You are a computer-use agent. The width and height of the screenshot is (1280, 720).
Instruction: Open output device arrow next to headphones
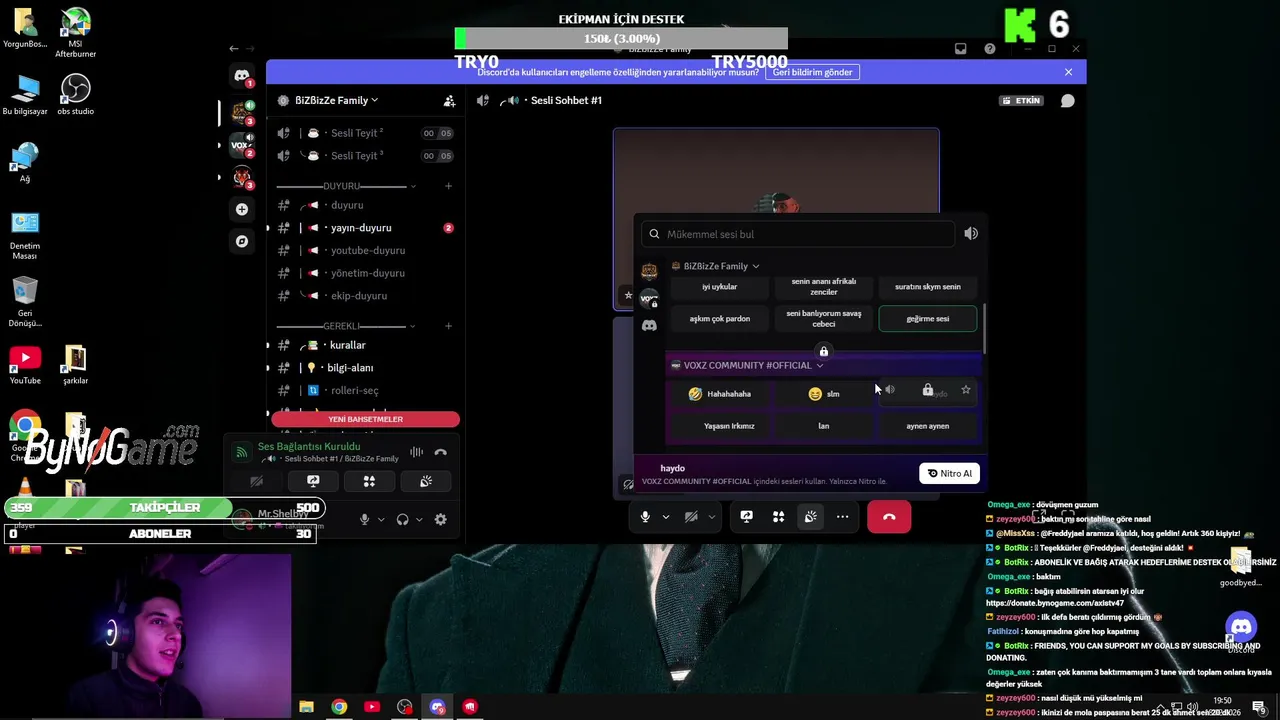(419, 519)
